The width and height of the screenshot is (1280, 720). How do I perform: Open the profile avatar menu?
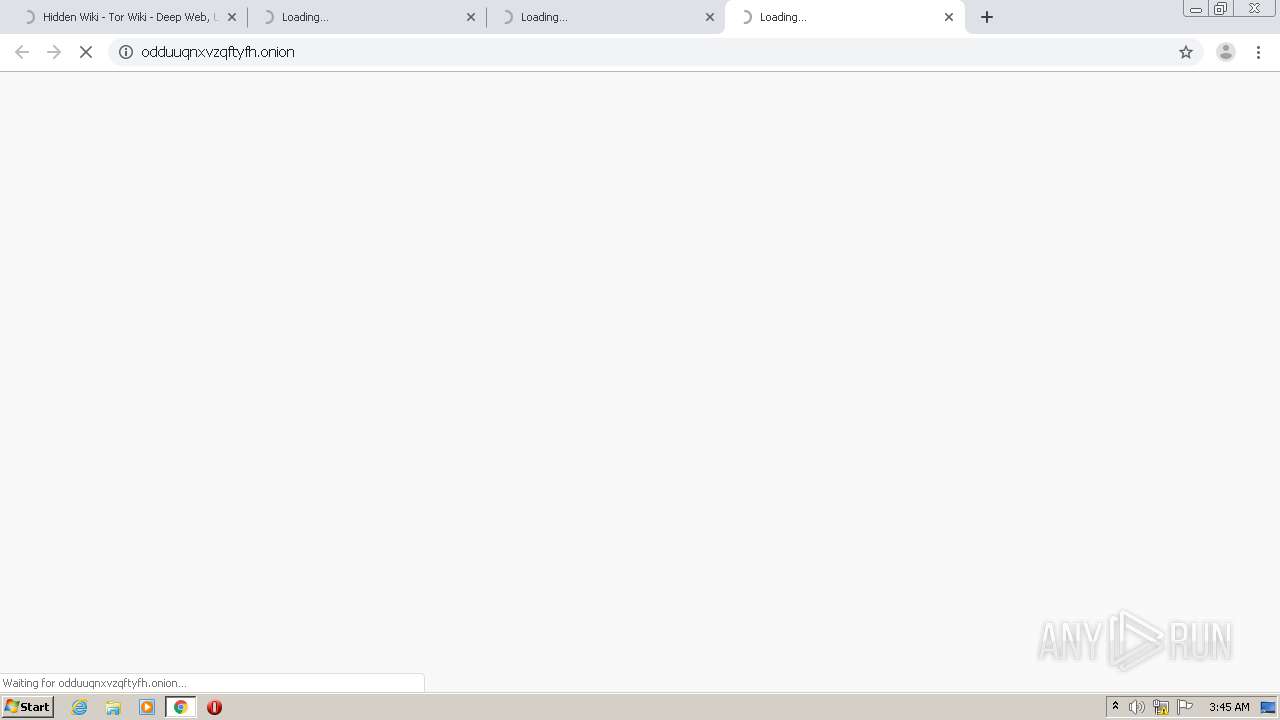1226,52
